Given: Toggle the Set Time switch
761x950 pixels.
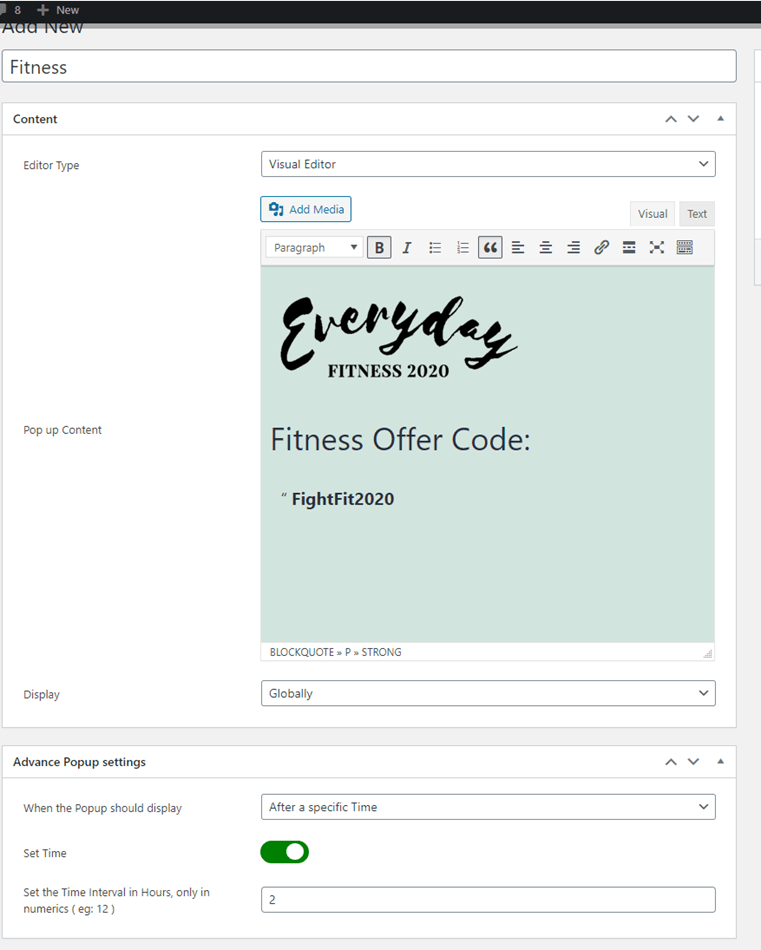Looking at the screenshot, I should click(x=285, y=852).
